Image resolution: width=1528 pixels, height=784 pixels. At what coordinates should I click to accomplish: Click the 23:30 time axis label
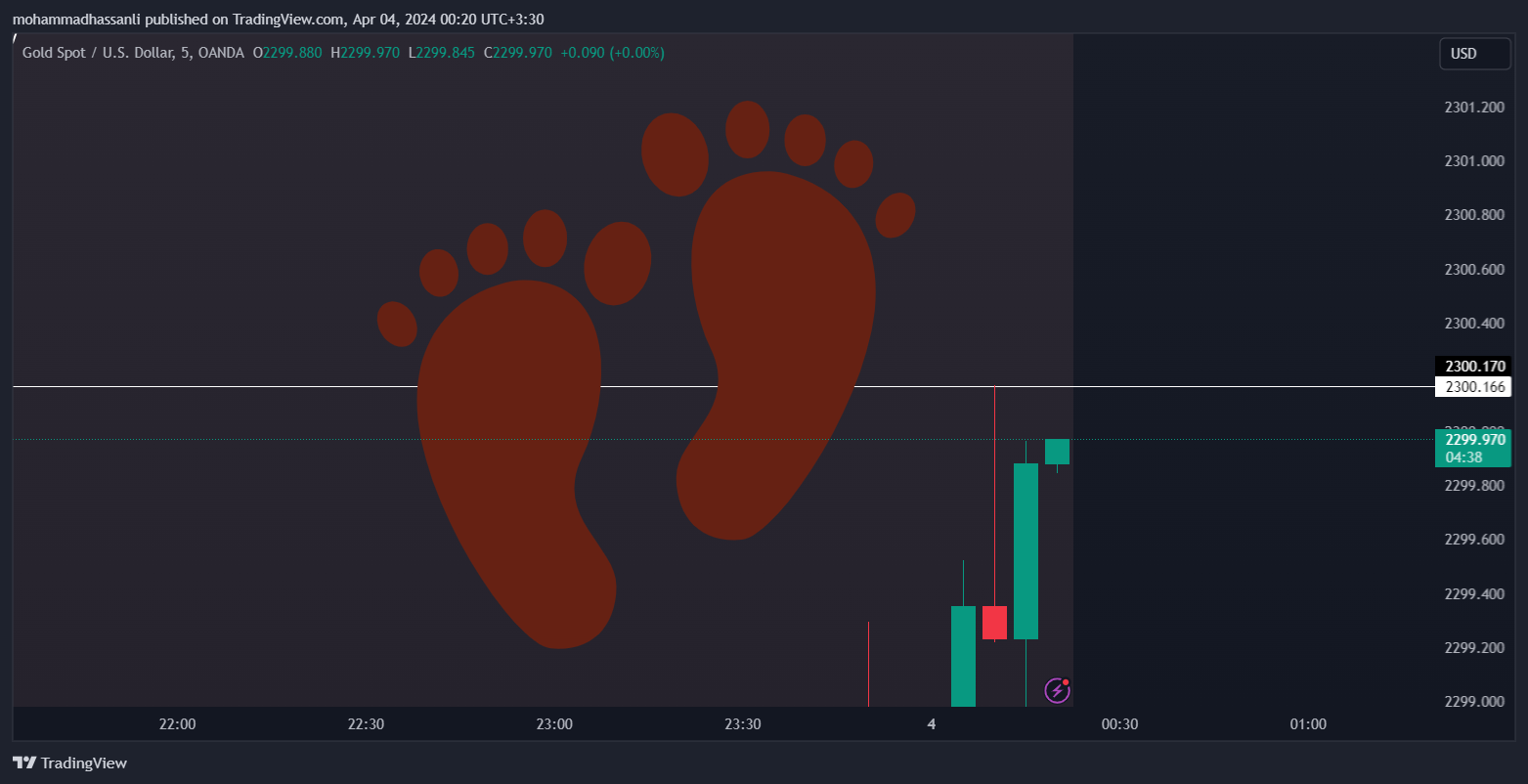743,724
